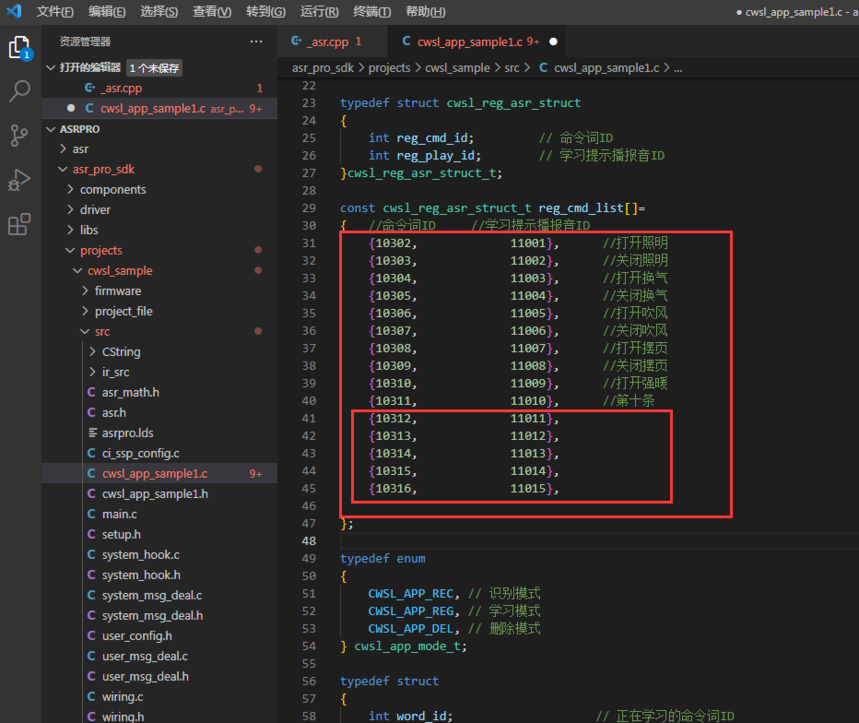The width and height of the screenshot is (859, 723).
Task: Select cwsl_app_sample1.c in open editors list
Action: click(x=159, y=108)
